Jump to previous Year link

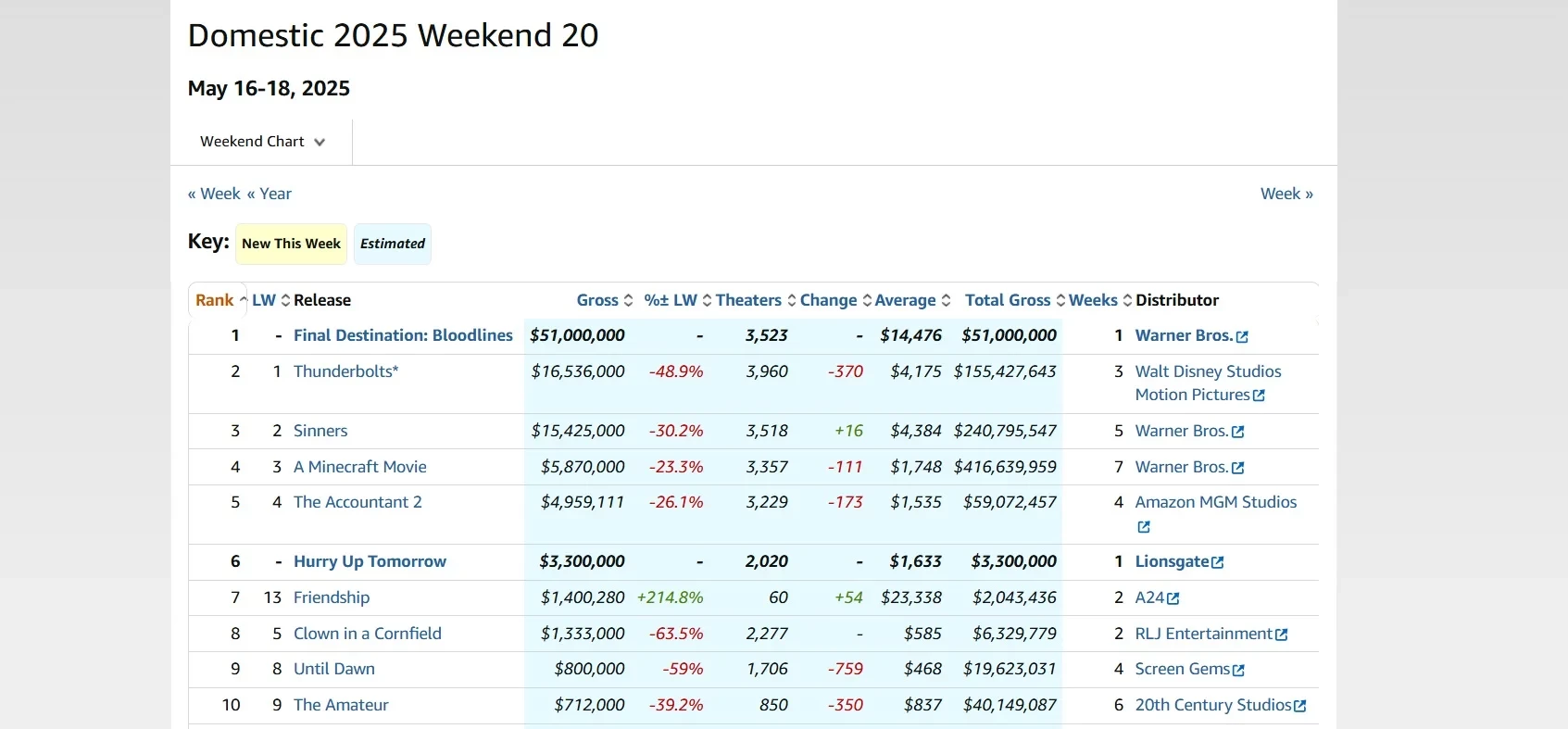click(x=270, y=194)
